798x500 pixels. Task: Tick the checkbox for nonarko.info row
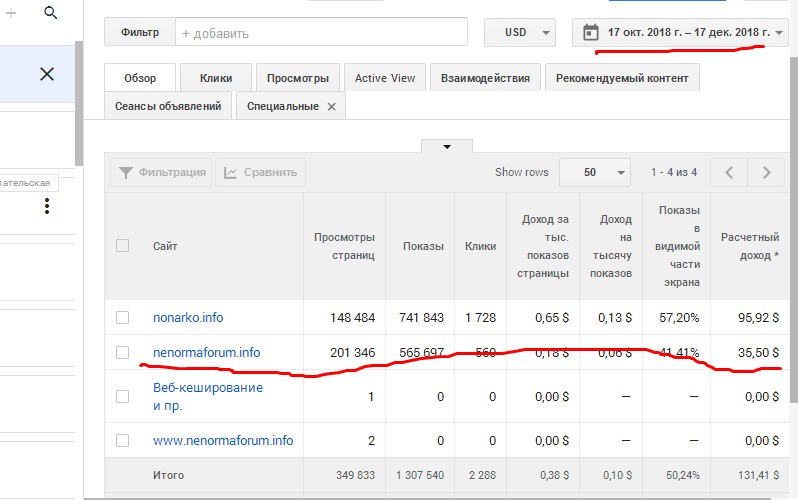[122, 317]
